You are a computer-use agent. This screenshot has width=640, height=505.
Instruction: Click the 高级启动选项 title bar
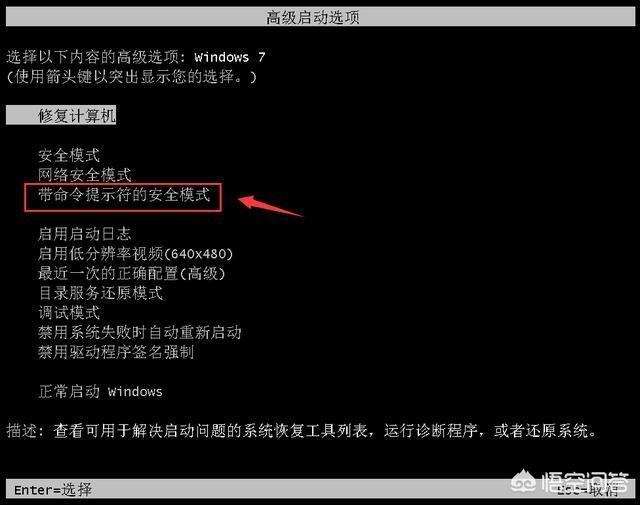click(320, 17)
